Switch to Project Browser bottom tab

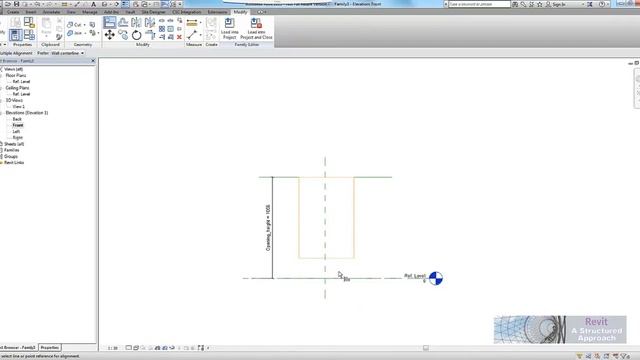(18, 348)
